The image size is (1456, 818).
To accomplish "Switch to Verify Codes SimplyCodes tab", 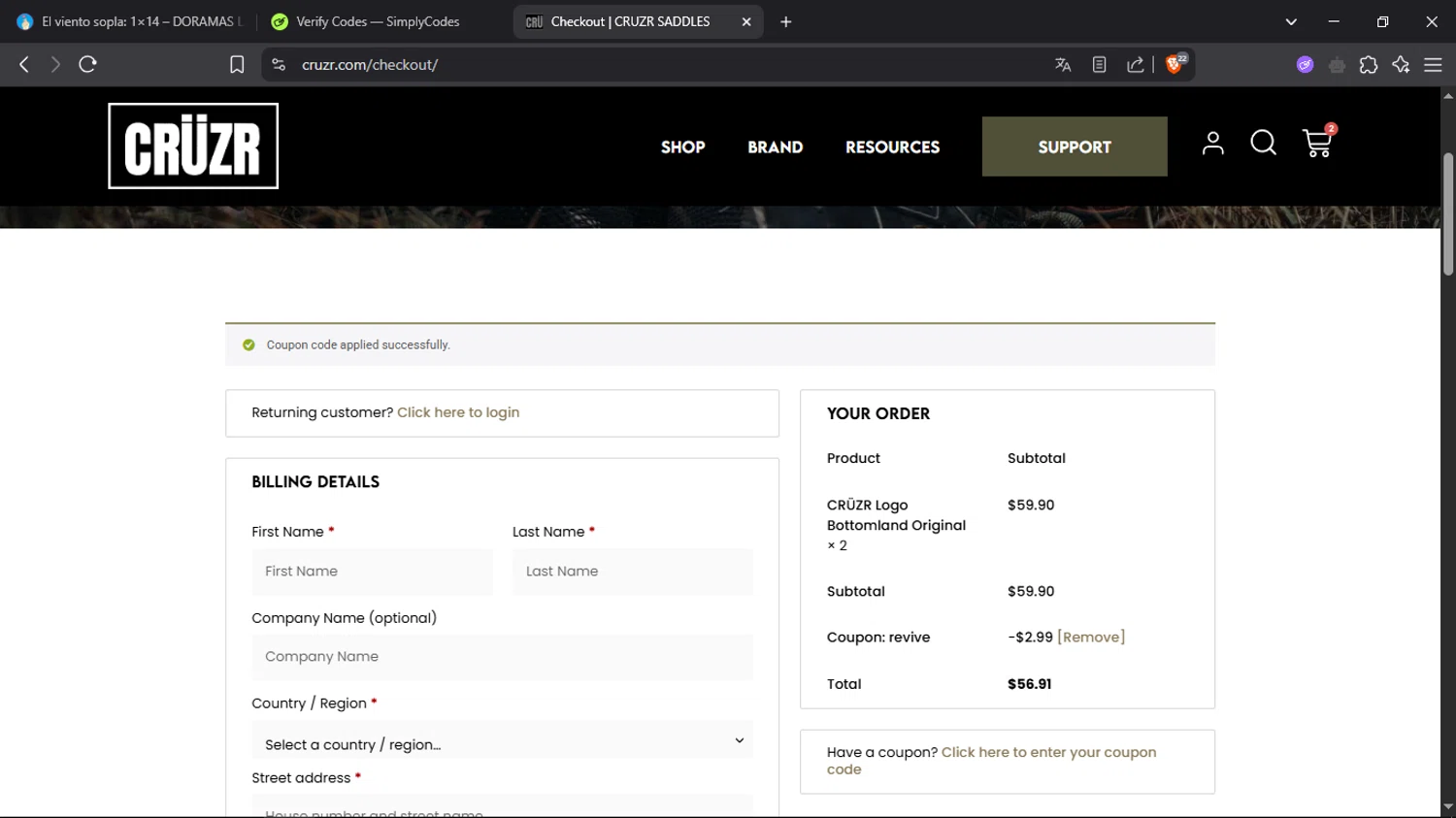I will (x=379, y=21).
